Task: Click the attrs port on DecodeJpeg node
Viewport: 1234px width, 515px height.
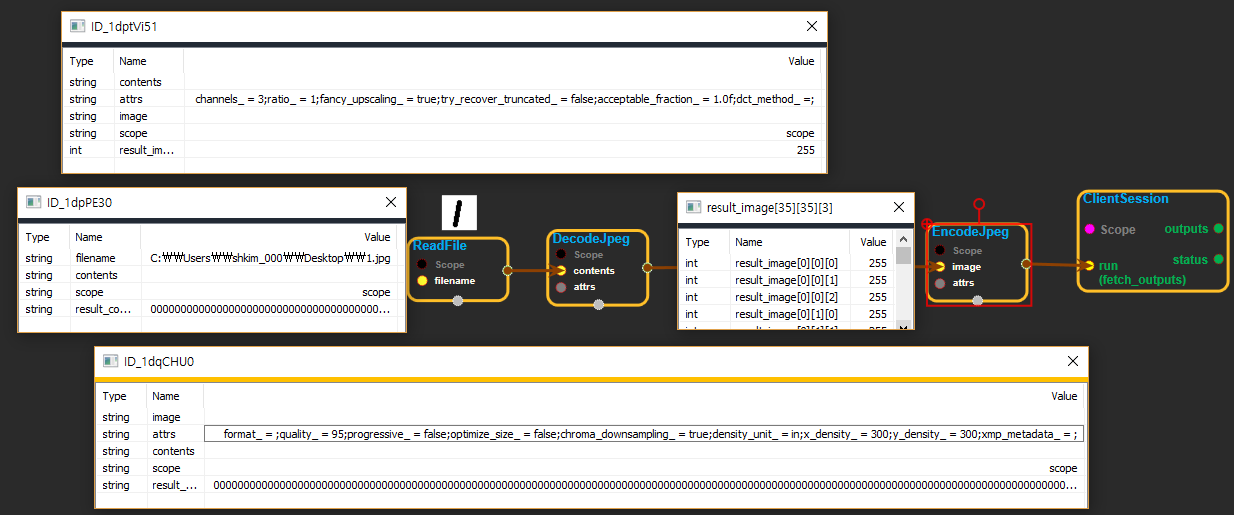Action: [561, 287]
